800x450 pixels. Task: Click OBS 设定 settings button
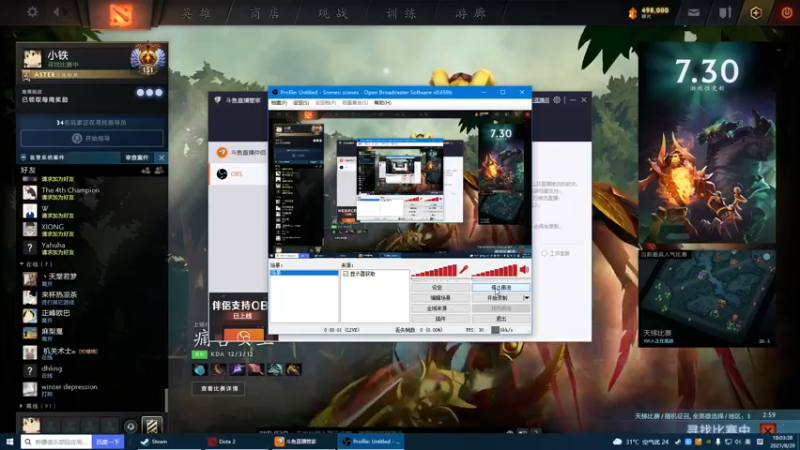(x=440, y=287)
